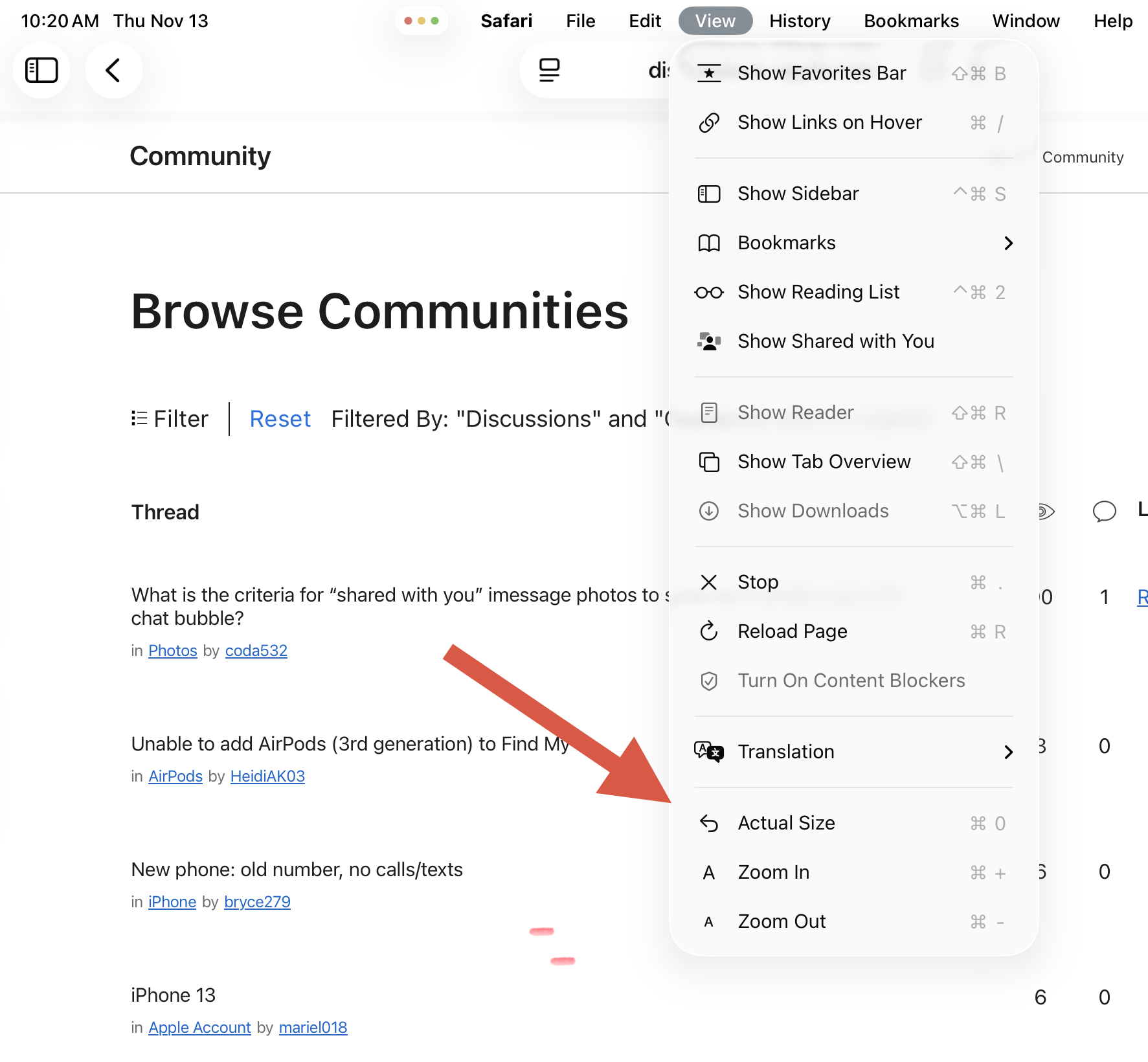The width and height of the screenshot is (1148, 1062).
Task: Open the Bookmarks menu in menu bar
Action: pos(911,21)
